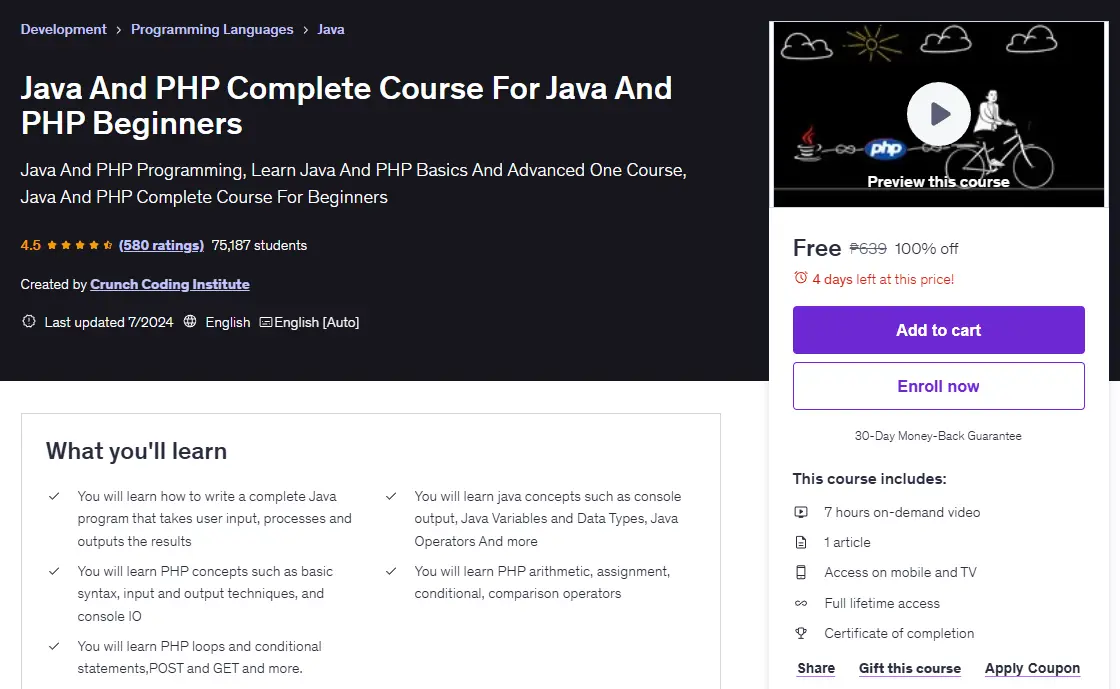Image resolution: width=1120 pixels, height=689 pixels.
Task: Open the Programming Languages breadcrumb
Action: pyautogui.click(x=212, y=29)
